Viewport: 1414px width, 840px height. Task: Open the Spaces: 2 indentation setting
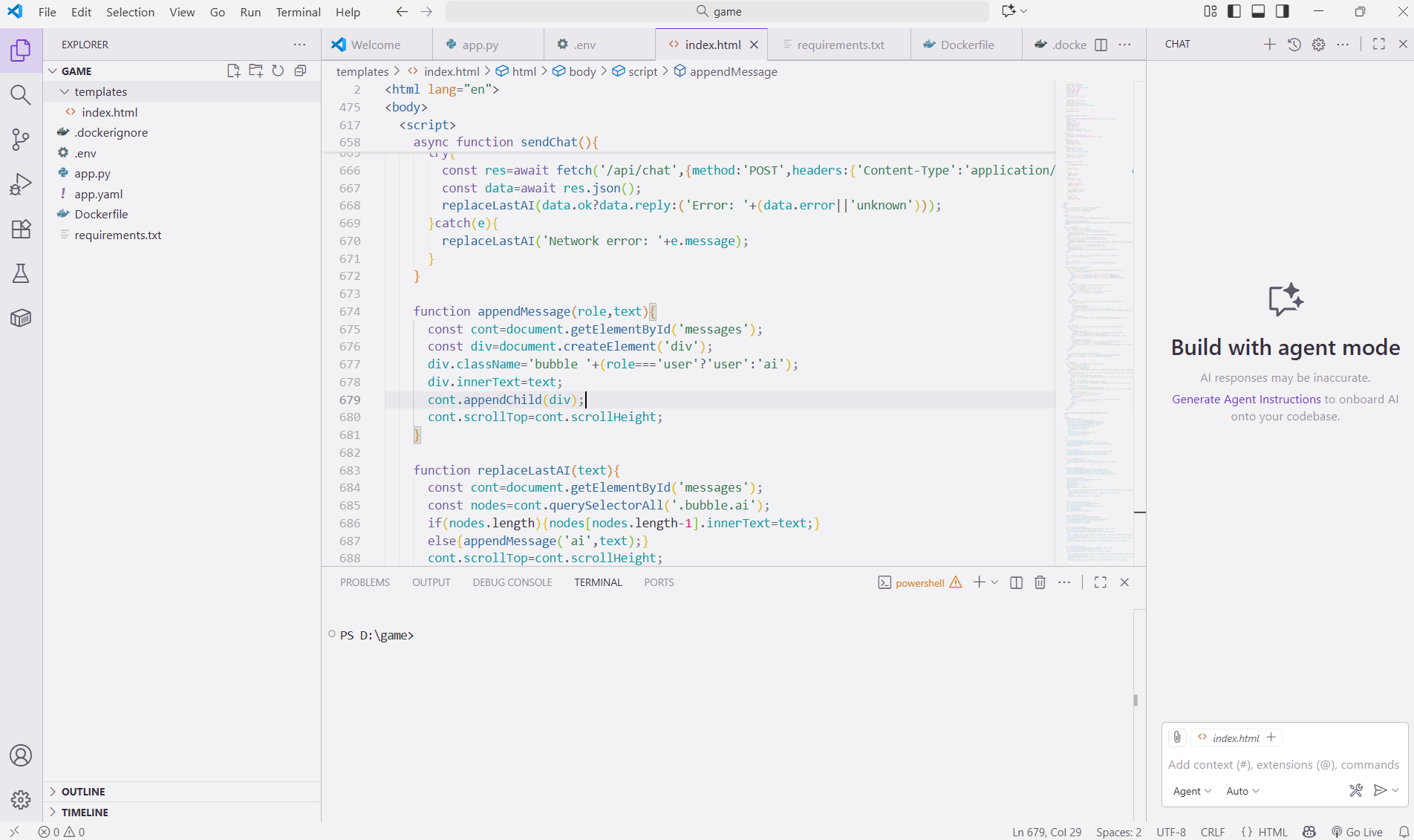click(1118, 832)
